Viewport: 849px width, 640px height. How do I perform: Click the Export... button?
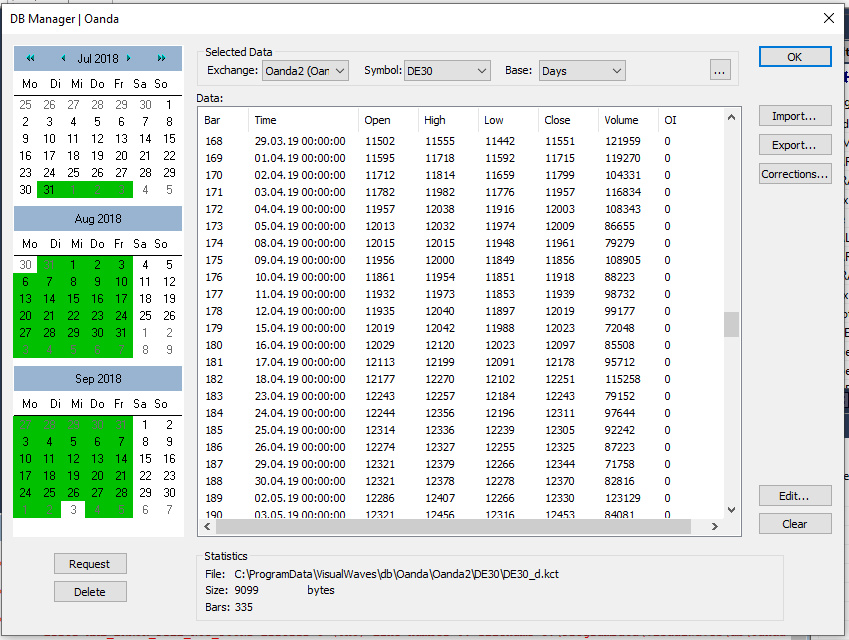point(795,145)
